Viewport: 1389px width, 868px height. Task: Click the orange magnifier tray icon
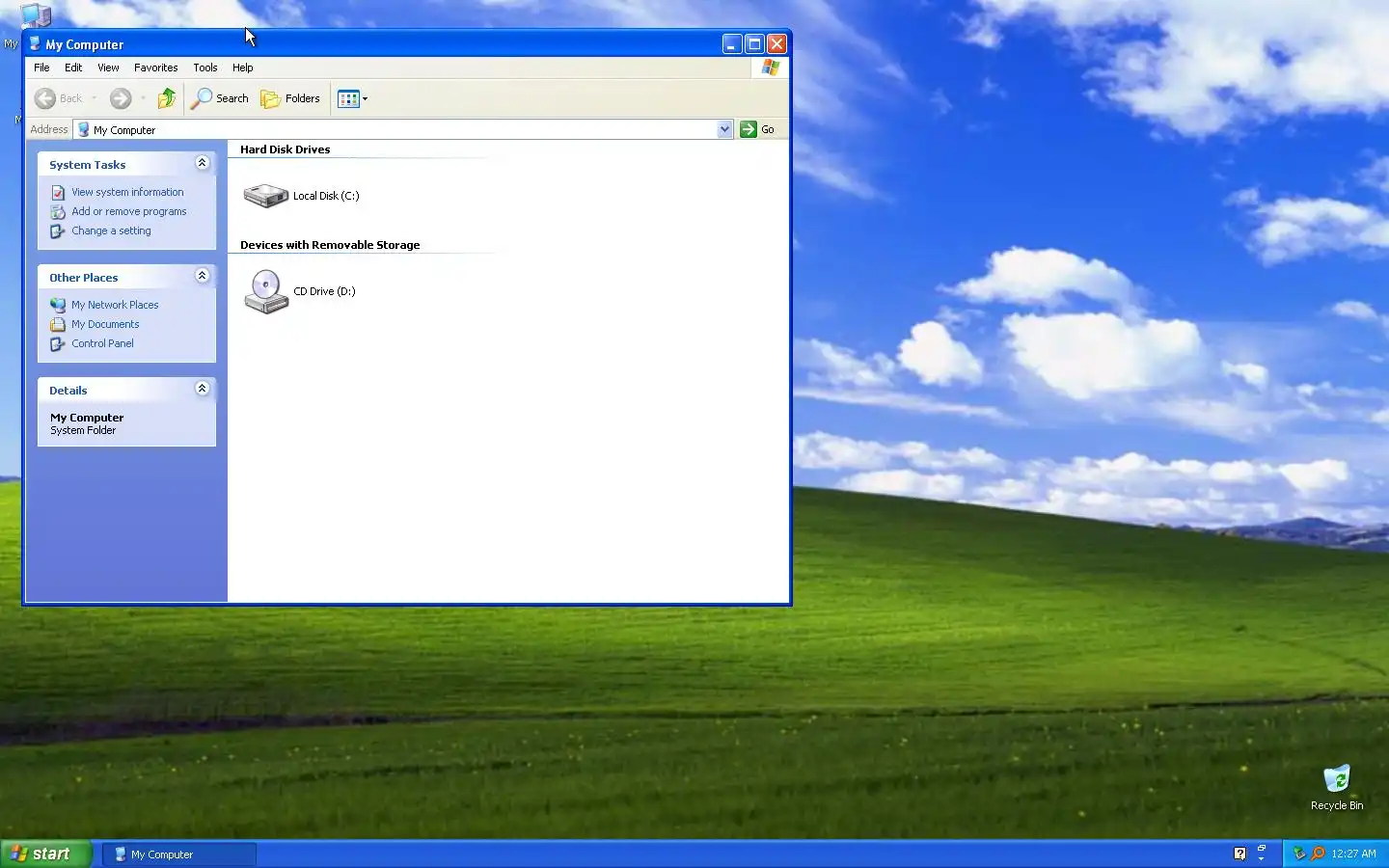tap(1318, 854)
